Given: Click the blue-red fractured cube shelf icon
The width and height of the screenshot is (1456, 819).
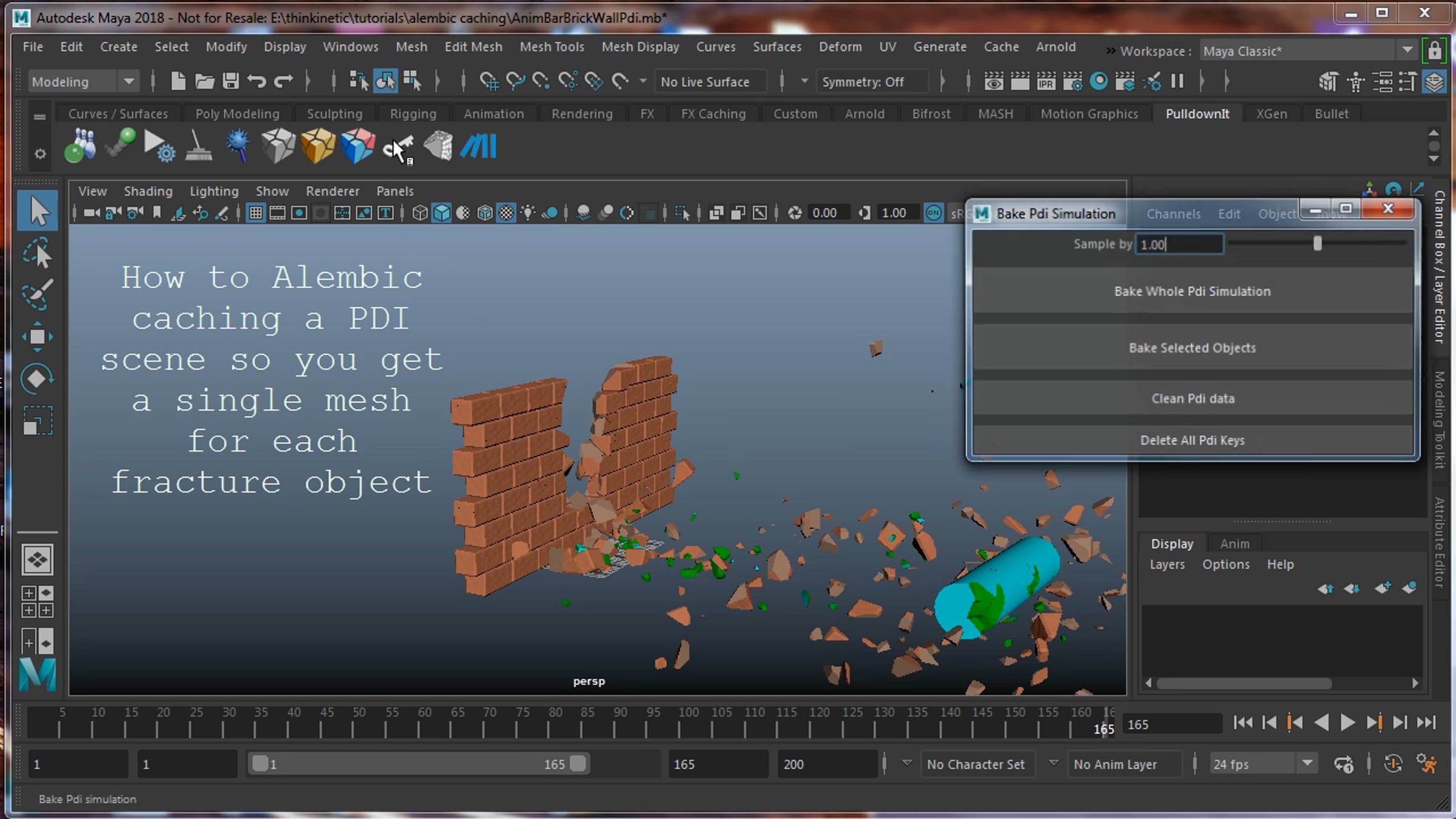Looking at the screenshot, I should tap(358, 146).
